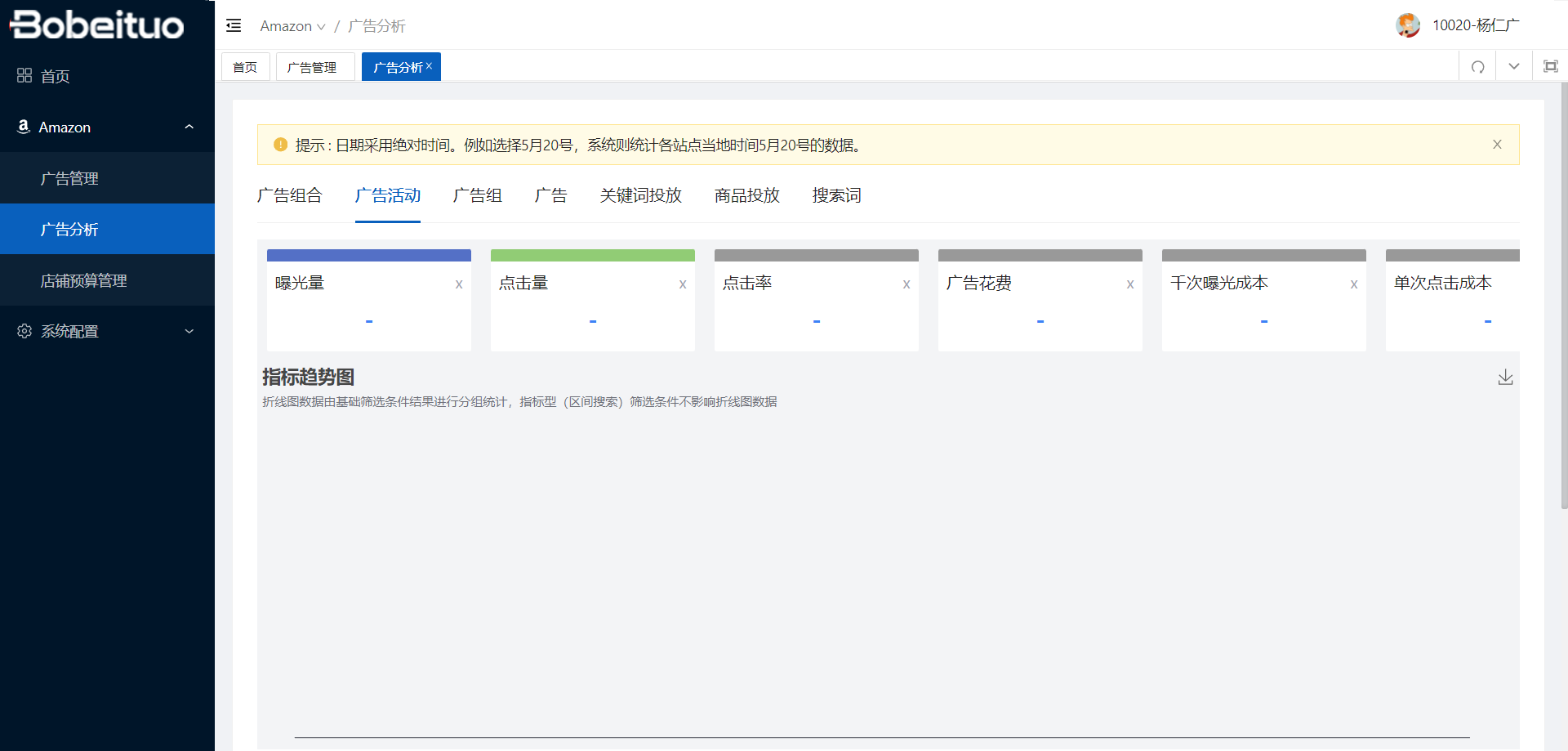The image size is (1568, 751).
Task: Select the 曝光量 metric card
Action: point(369,301)
